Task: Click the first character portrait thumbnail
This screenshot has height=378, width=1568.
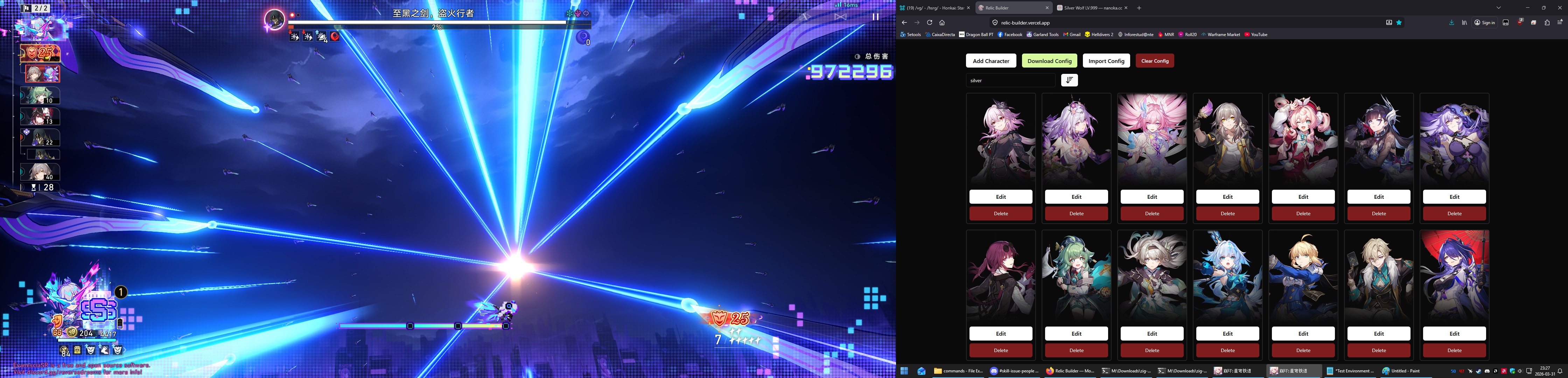Action: point(1001,140)
